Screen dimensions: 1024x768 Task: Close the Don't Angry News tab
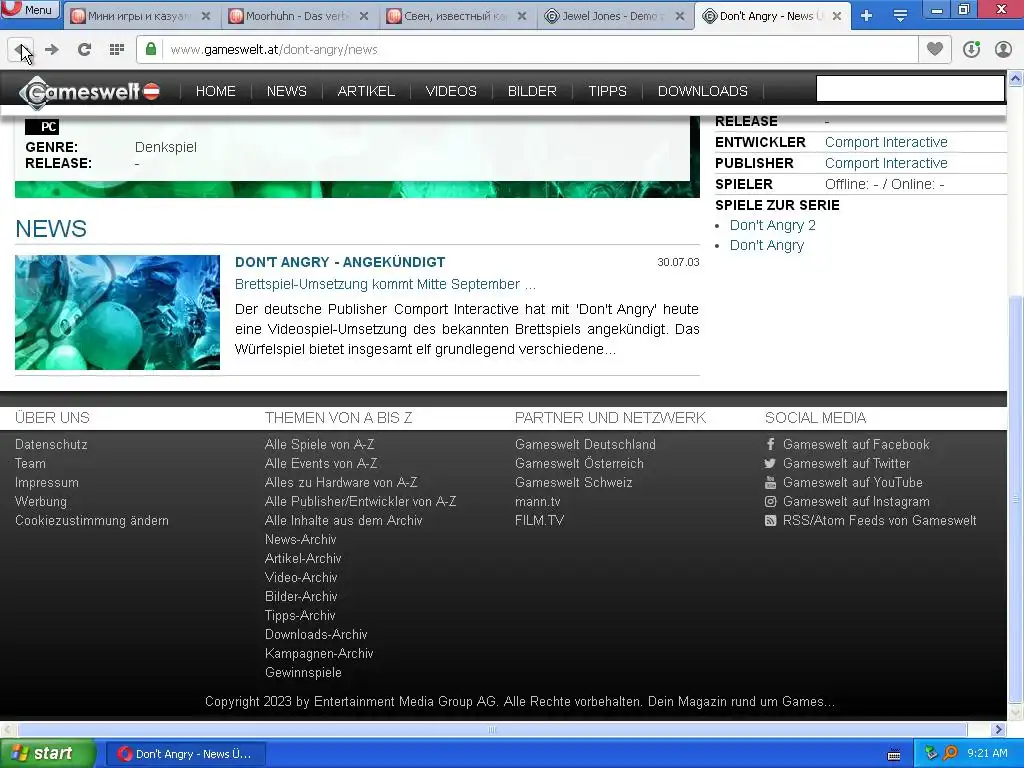point(837,16)
